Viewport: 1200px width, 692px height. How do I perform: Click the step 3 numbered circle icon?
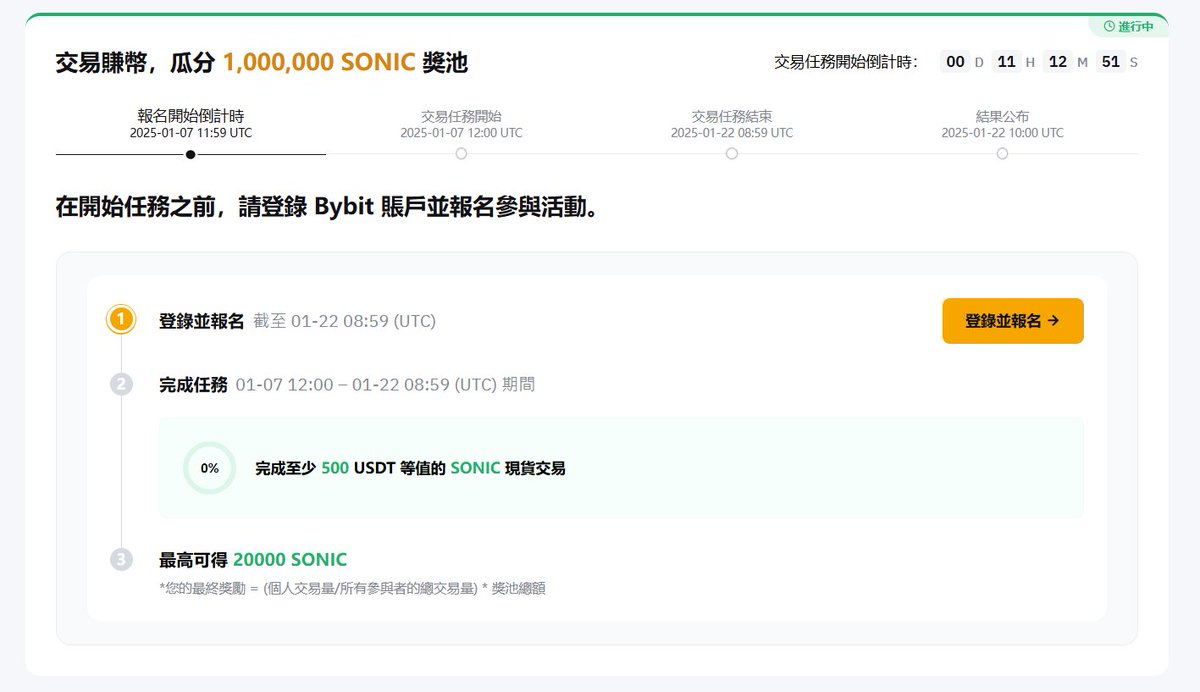point(121,559)
